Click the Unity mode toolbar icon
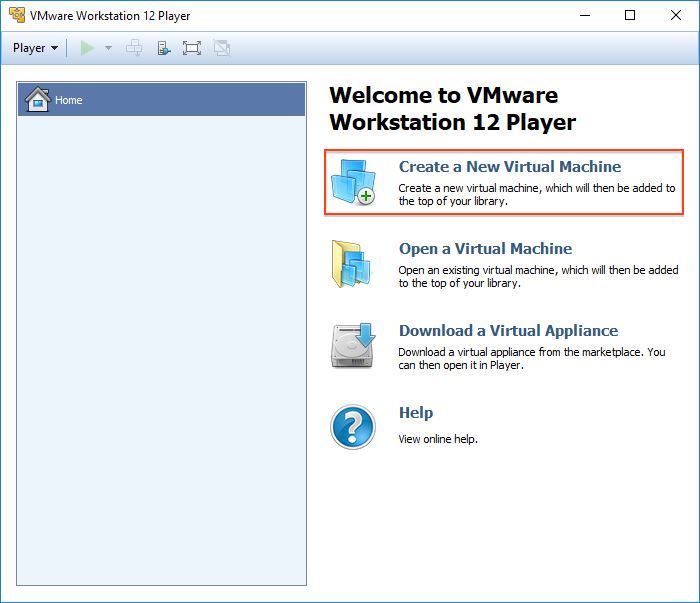 click(x=222, y=48)
